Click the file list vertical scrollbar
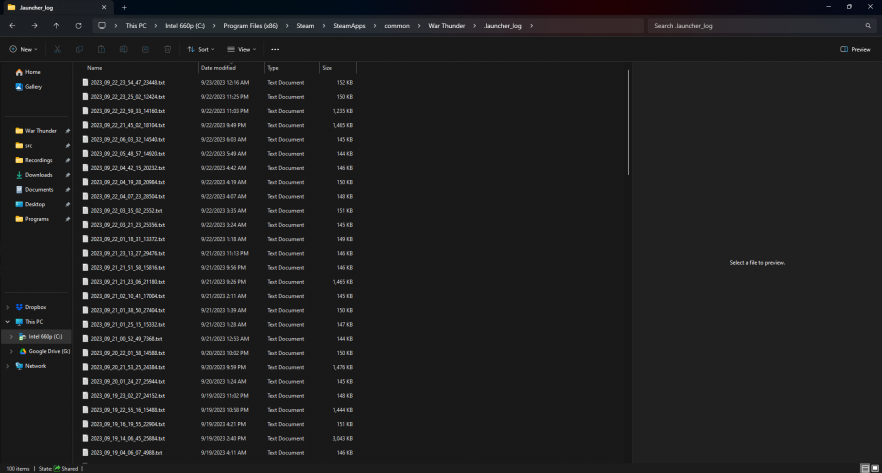 (628, 122)
